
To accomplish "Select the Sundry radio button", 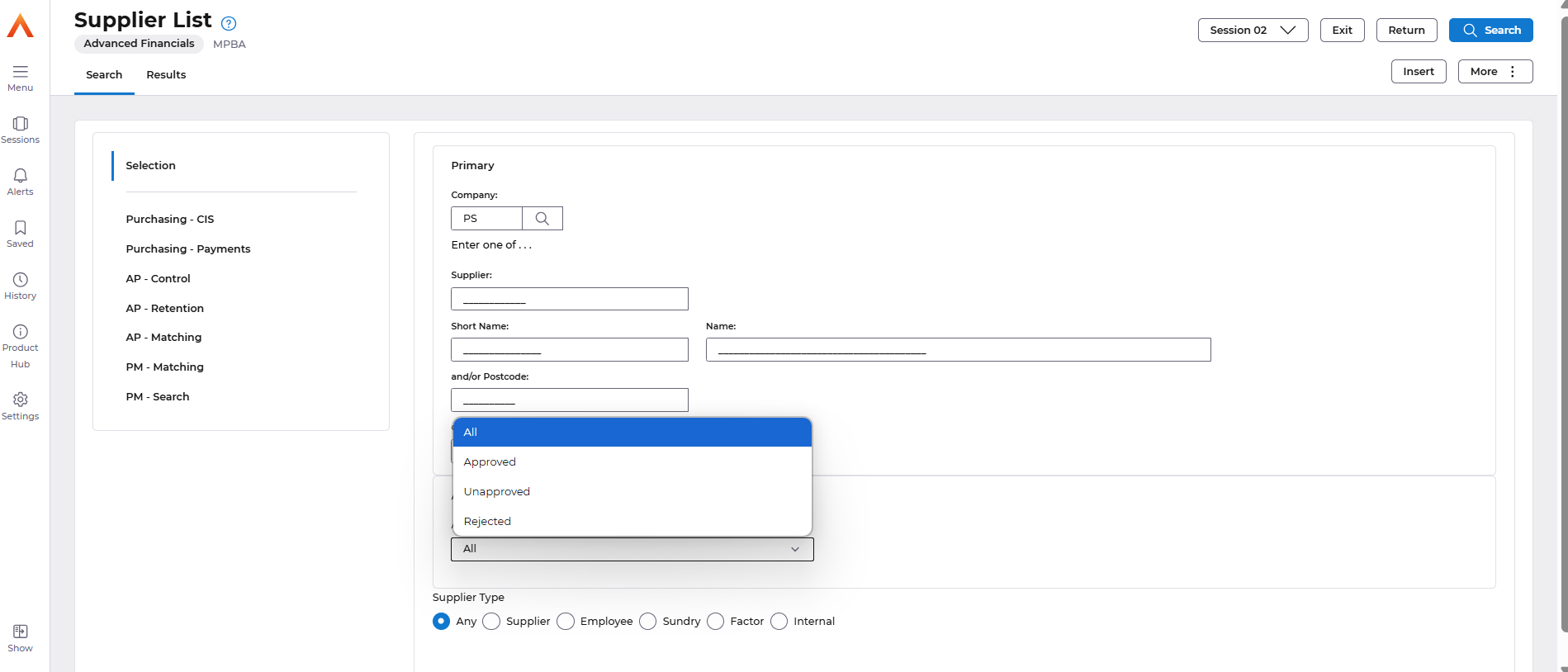I will [648, 621].
